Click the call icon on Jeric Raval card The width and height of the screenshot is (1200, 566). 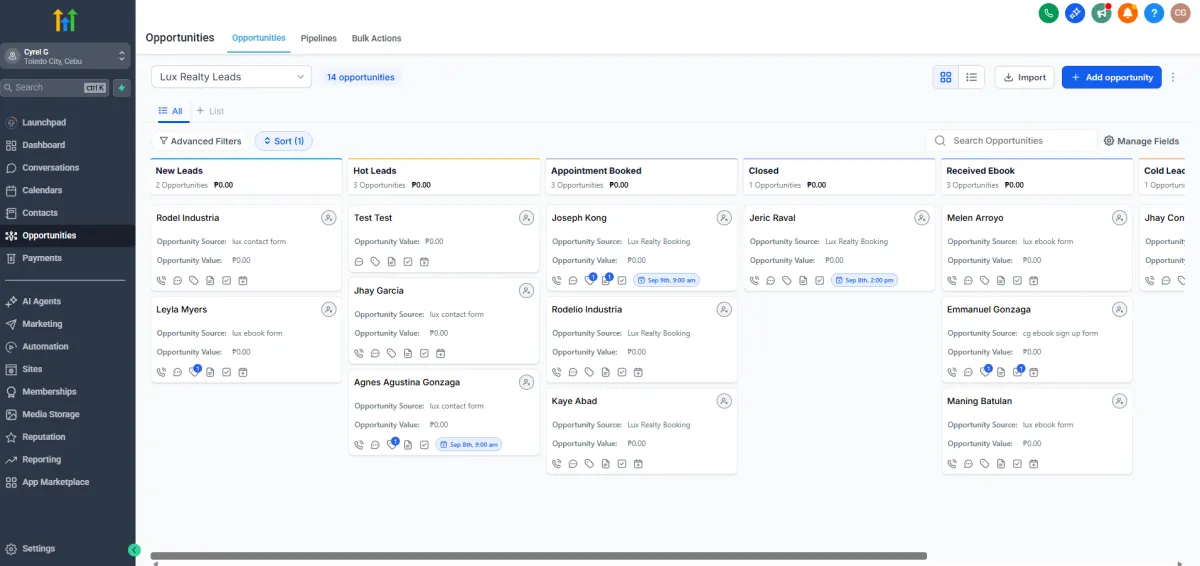[x=755, y=280]
